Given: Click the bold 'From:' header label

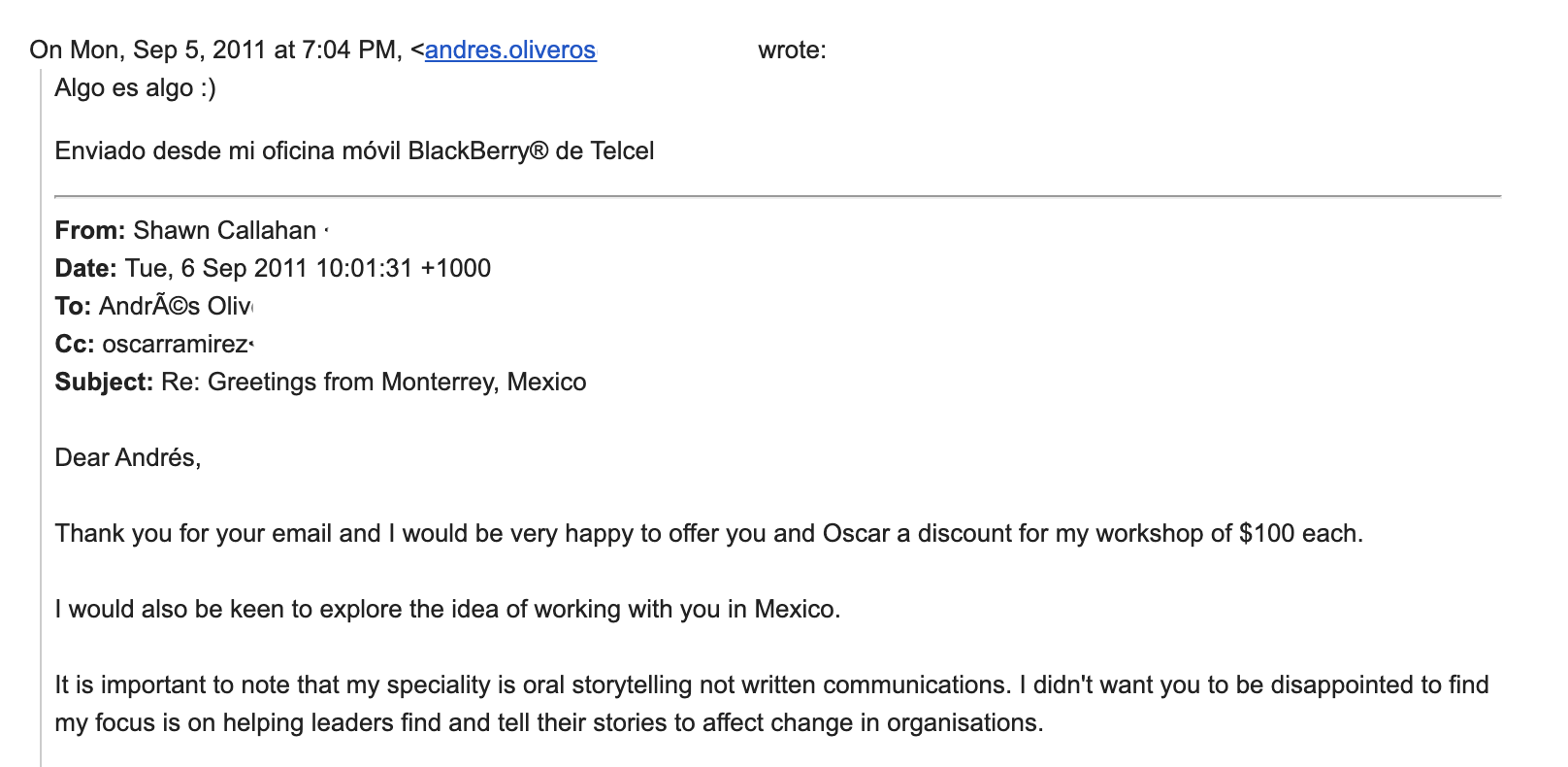Looking at the screenshot, I should 90,230.
